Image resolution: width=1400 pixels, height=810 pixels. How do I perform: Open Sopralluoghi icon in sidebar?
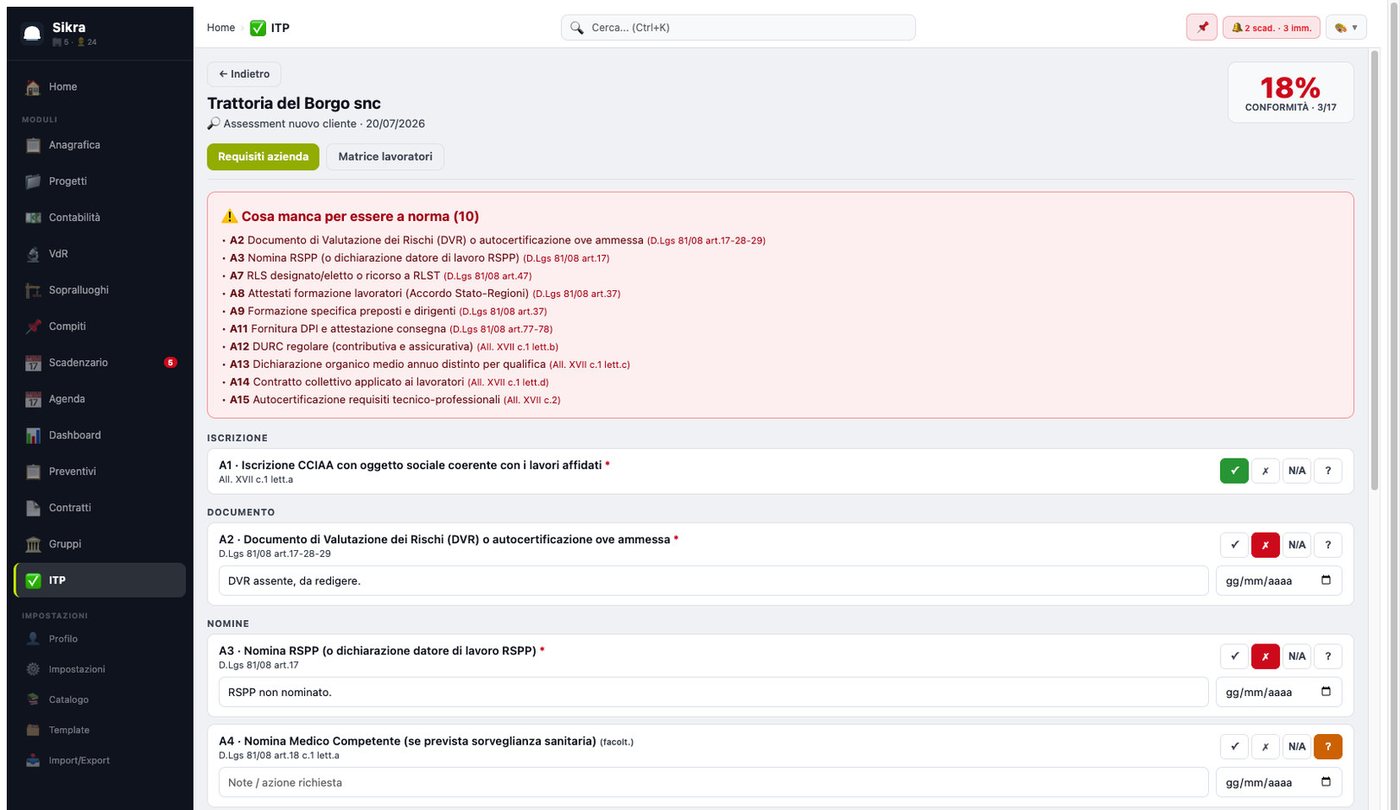click(33, 290)
